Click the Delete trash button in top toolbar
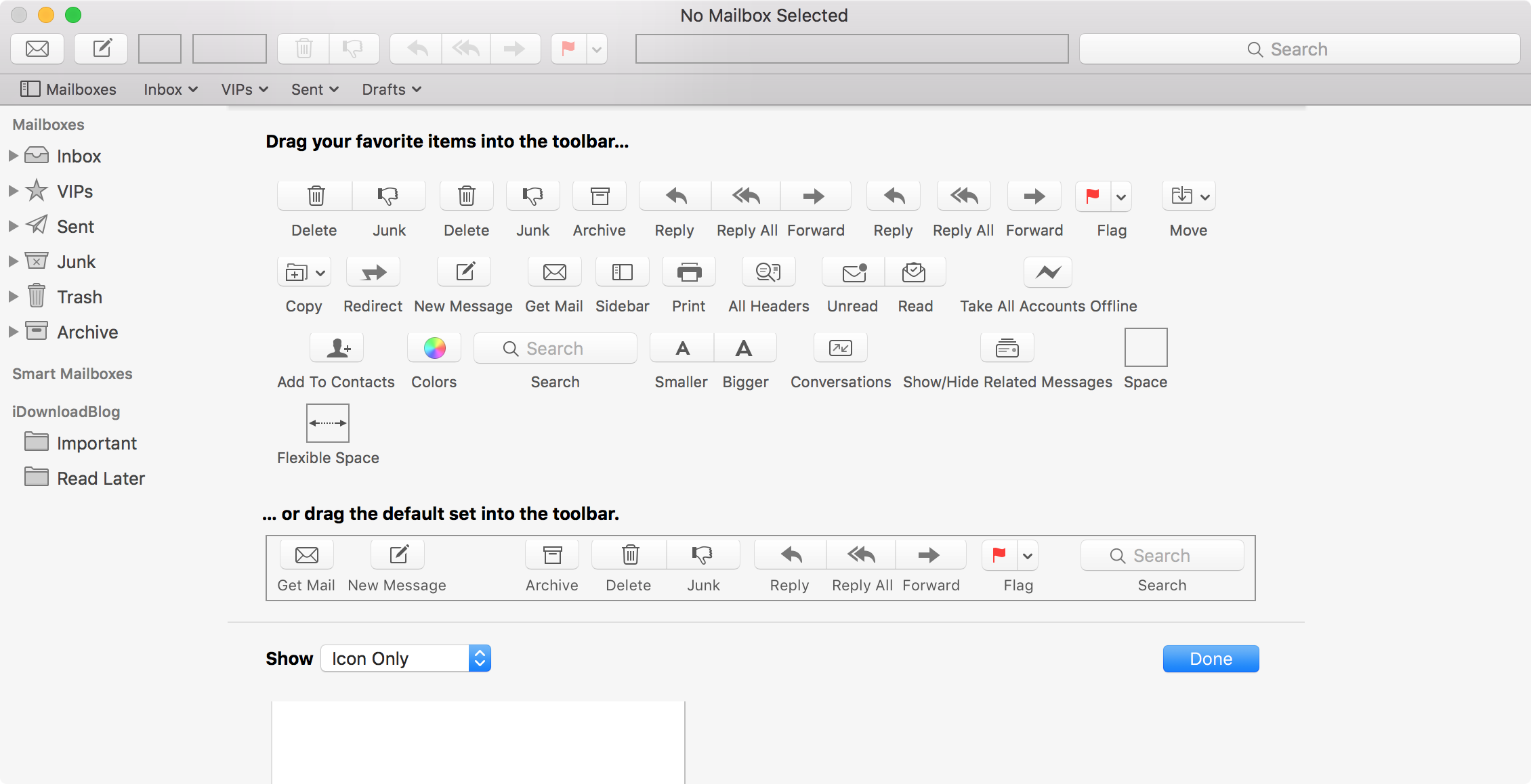 click(304, 49)
